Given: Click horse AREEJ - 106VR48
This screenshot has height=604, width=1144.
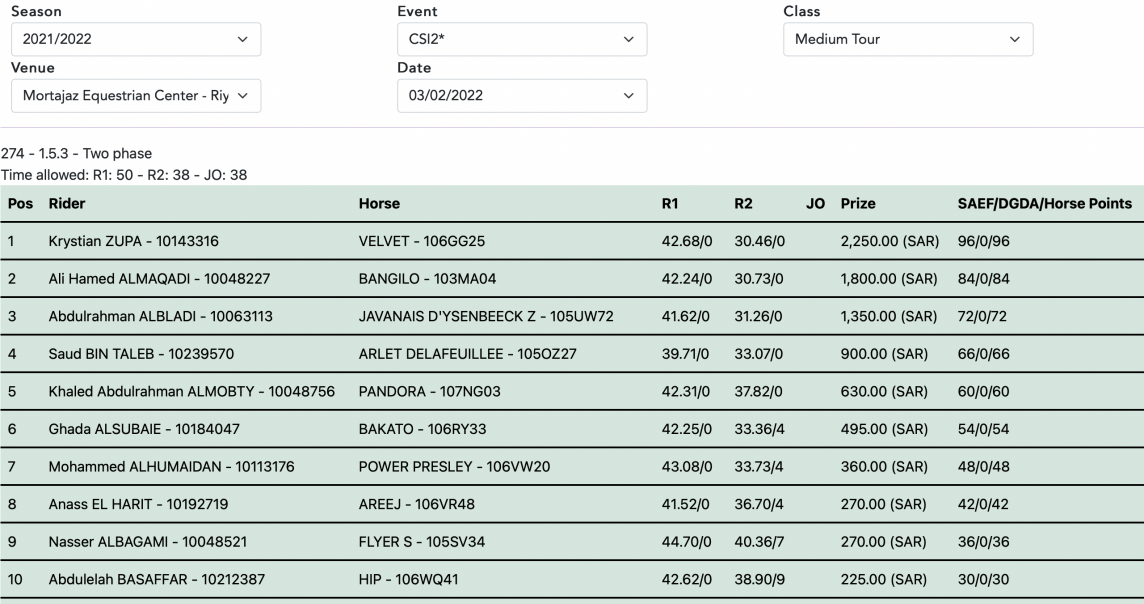Looking at the screenshot, I should tap(417, 504).
